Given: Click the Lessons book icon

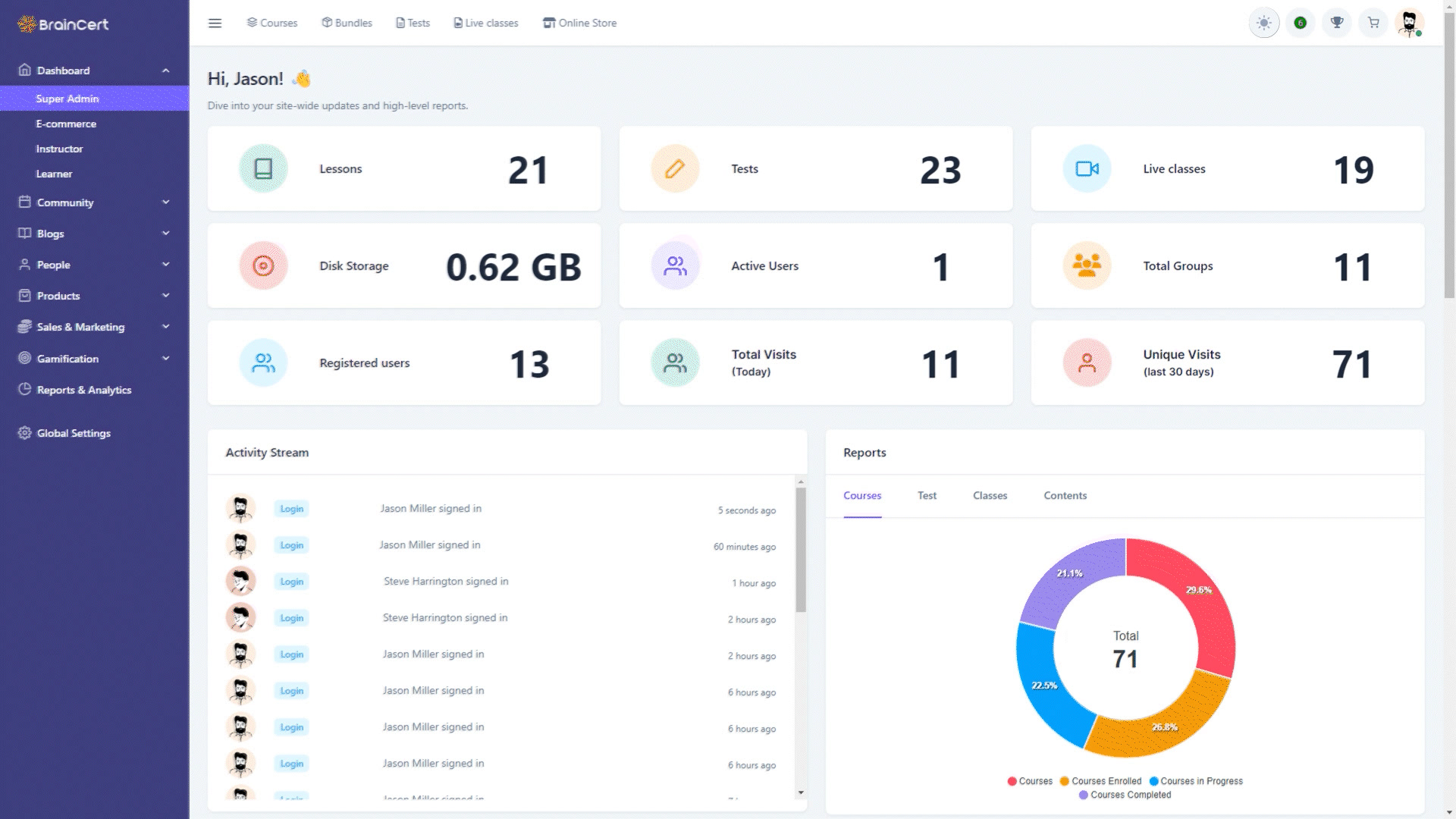Looking at the screenshot, I should [x=263, y=168].
